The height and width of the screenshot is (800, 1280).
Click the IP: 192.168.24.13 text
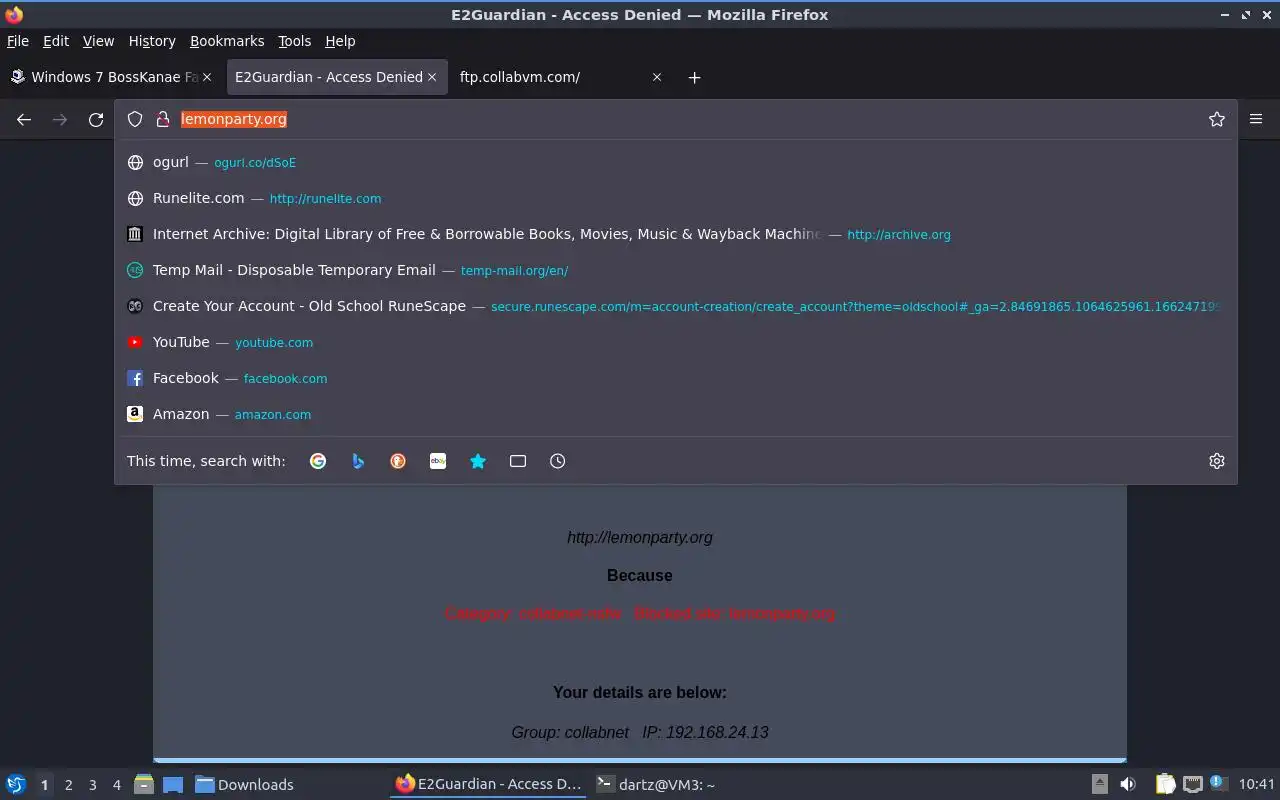[x=705, y=732]
